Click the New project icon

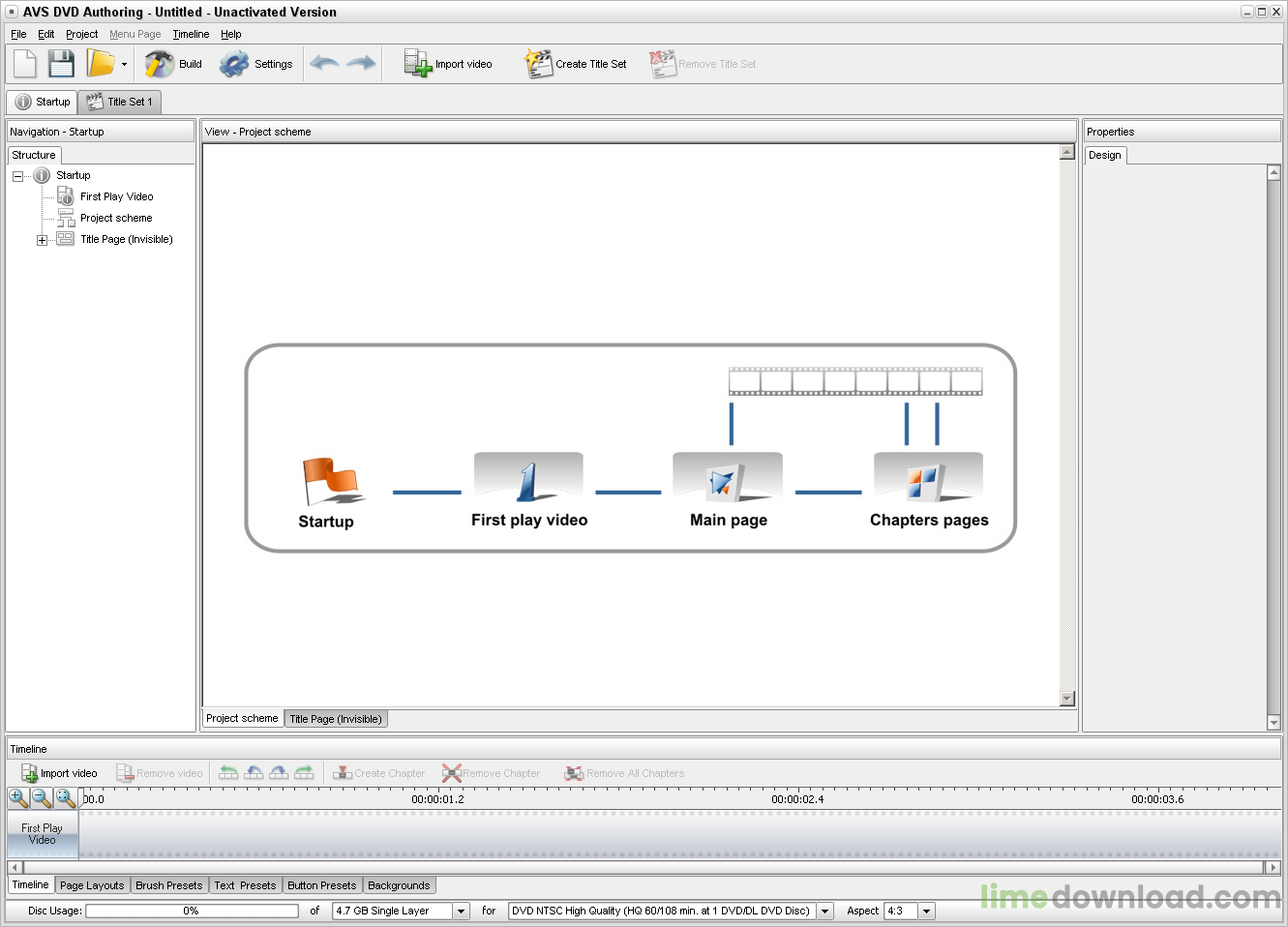click(x=25, y=64)
